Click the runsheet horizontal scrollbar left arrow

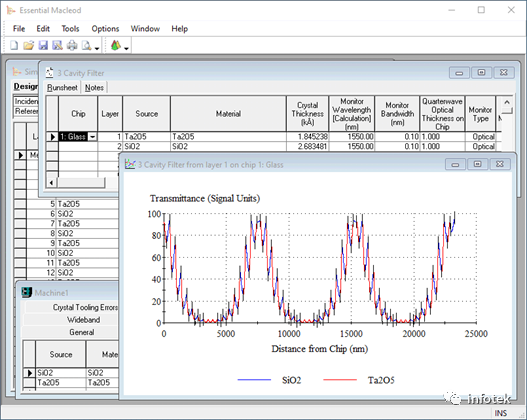click(51, 183)
